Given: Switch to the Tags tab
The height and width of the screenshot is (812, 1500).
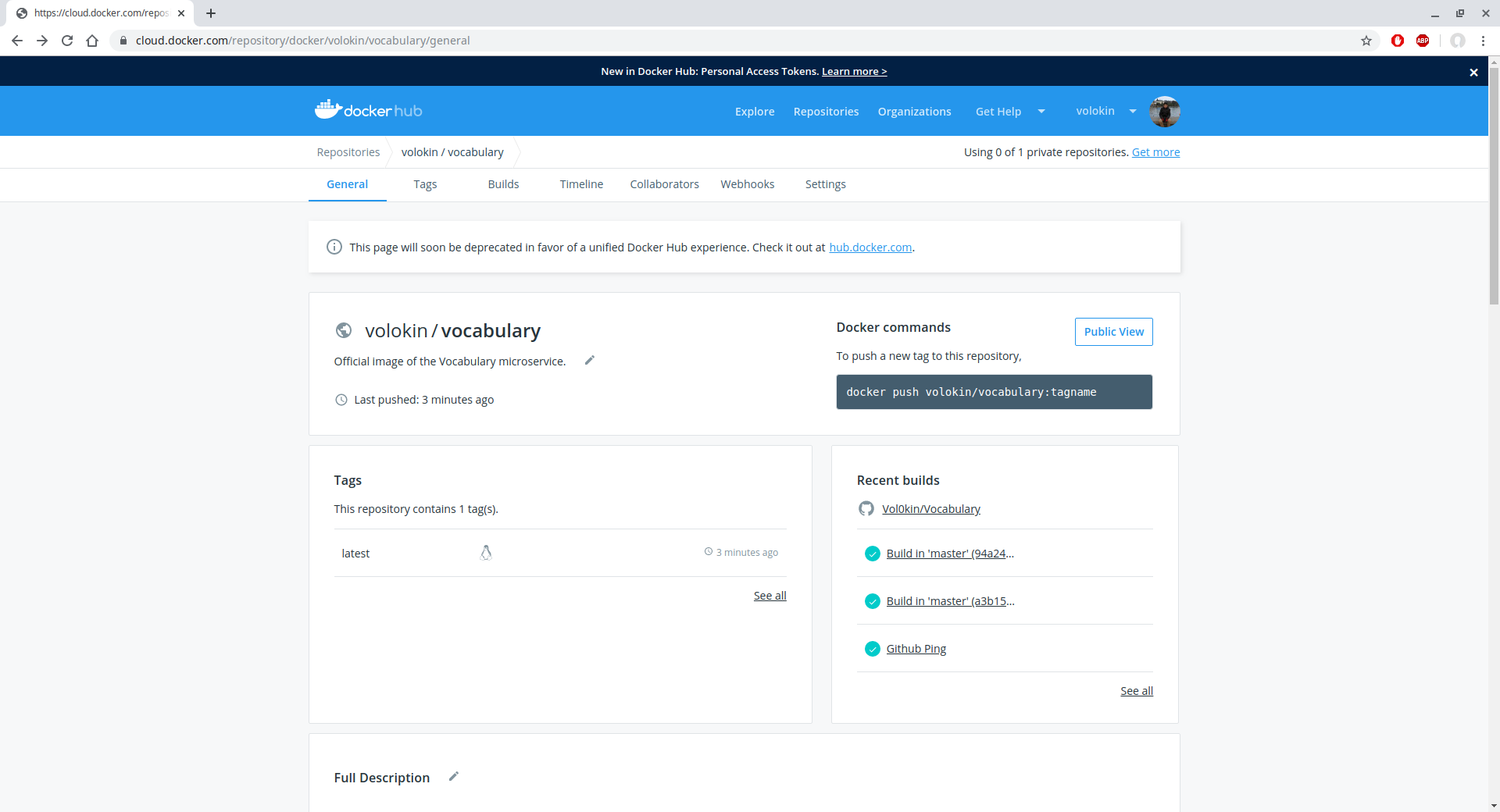Looking at the screenshot, I should point(425,184).
